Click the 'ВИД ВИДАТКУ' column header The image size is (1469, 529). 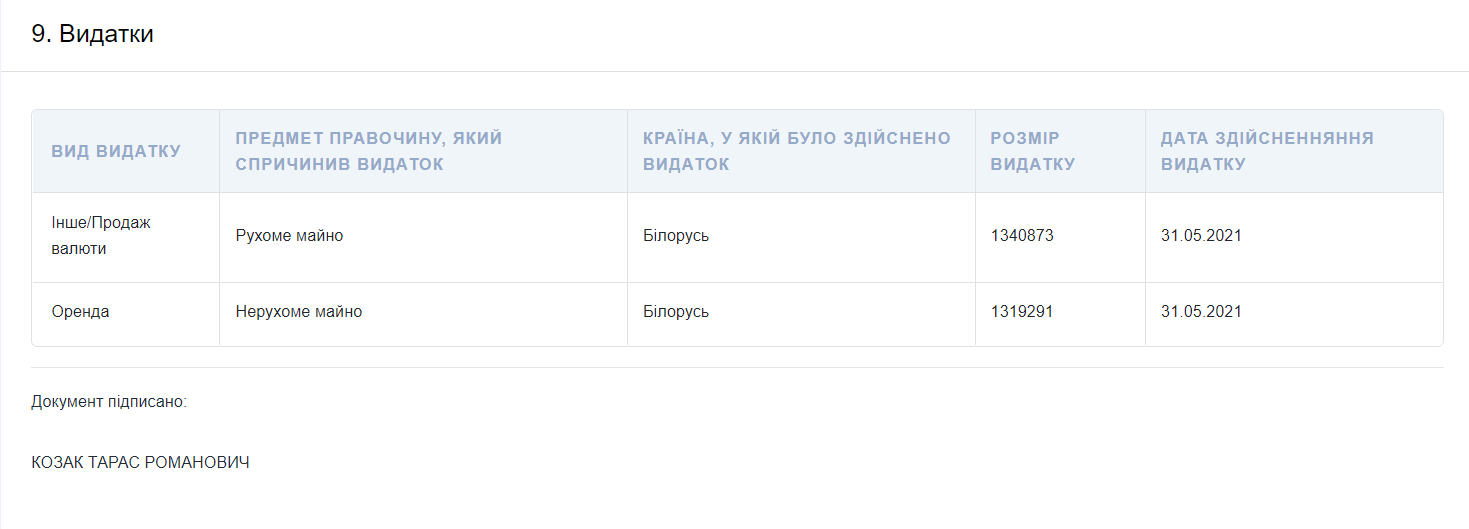(116, 151)
